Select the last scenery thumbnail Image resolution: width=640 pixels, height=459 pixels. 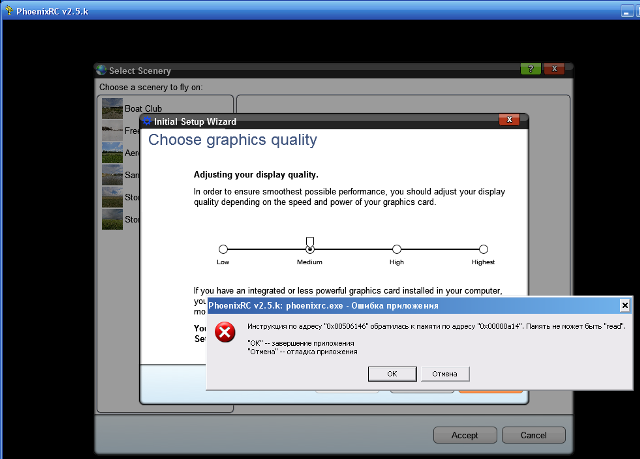click(112, 220)
